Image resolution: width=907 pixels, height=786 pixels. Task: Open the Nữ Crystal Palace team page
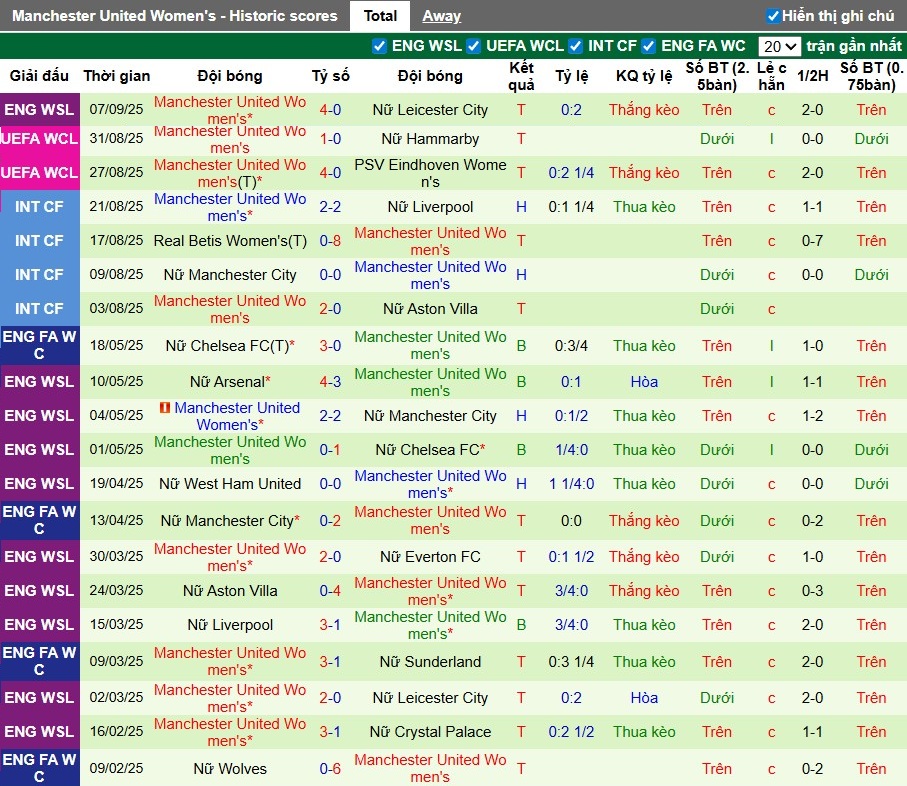430,732
